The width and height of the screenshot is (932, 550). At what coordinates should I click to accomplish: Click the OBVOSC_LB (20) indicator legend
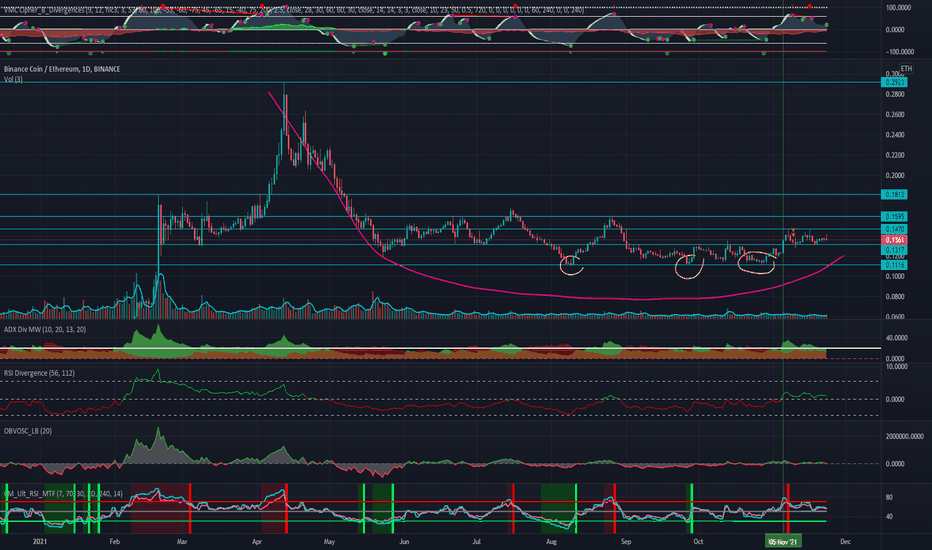[28, 430]
